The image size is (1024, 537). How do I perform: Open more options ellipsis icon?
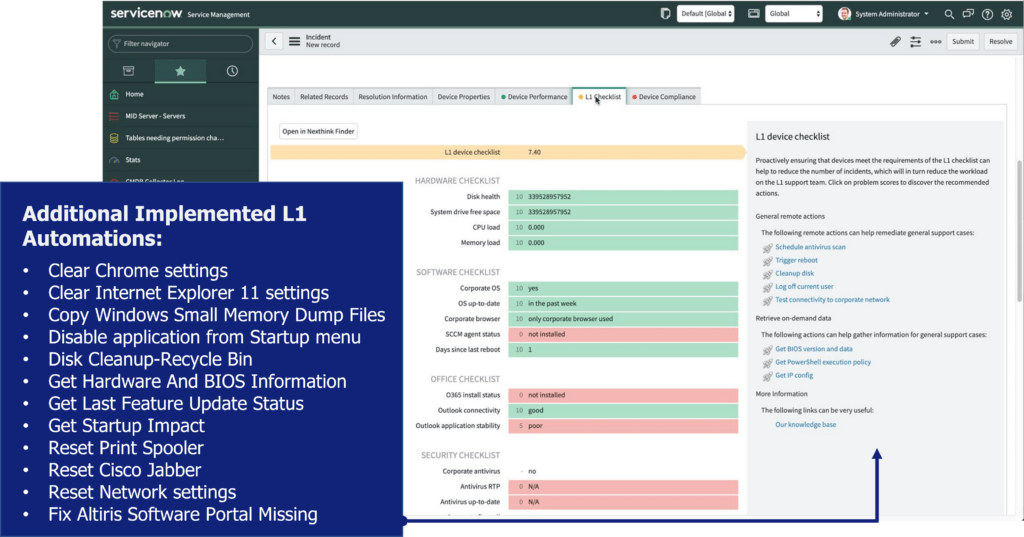click(x=936, y=42)
